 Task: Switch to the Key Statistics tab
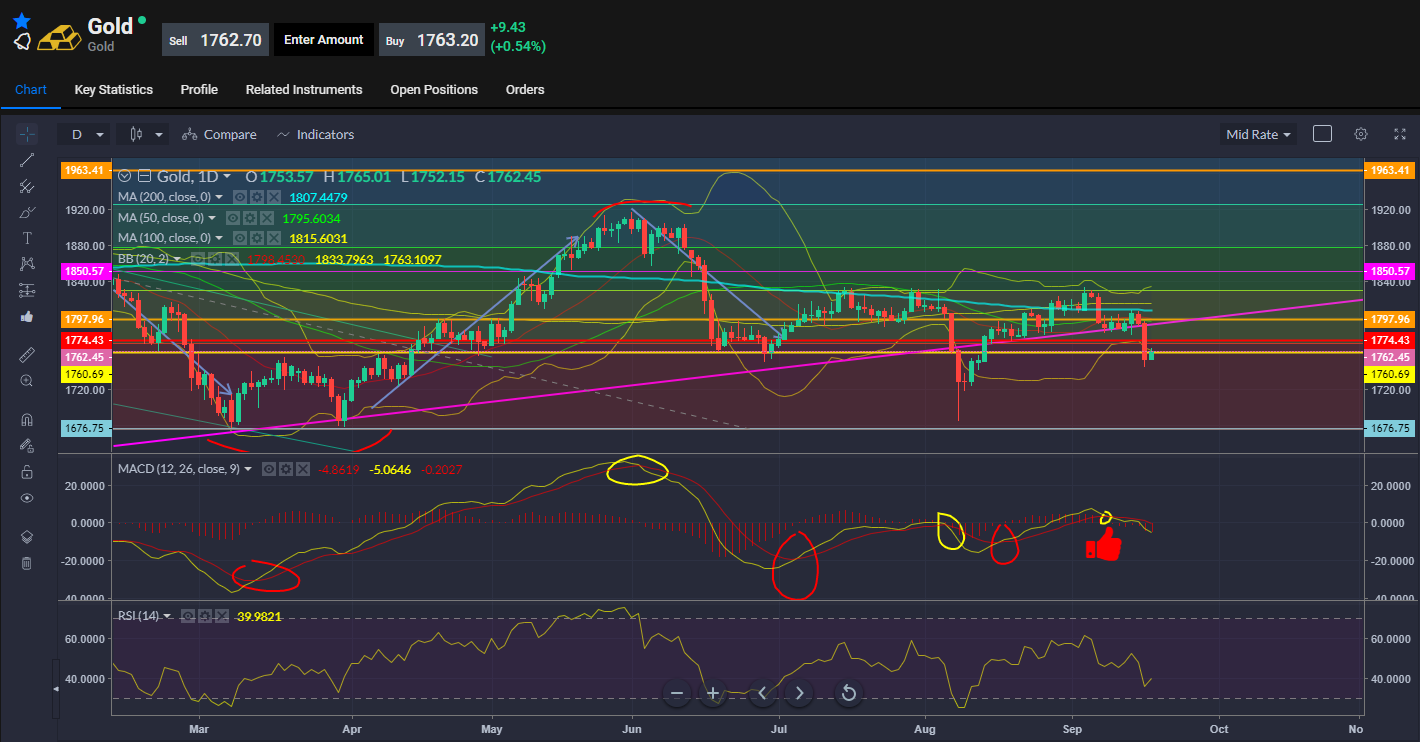click(114, 90)
